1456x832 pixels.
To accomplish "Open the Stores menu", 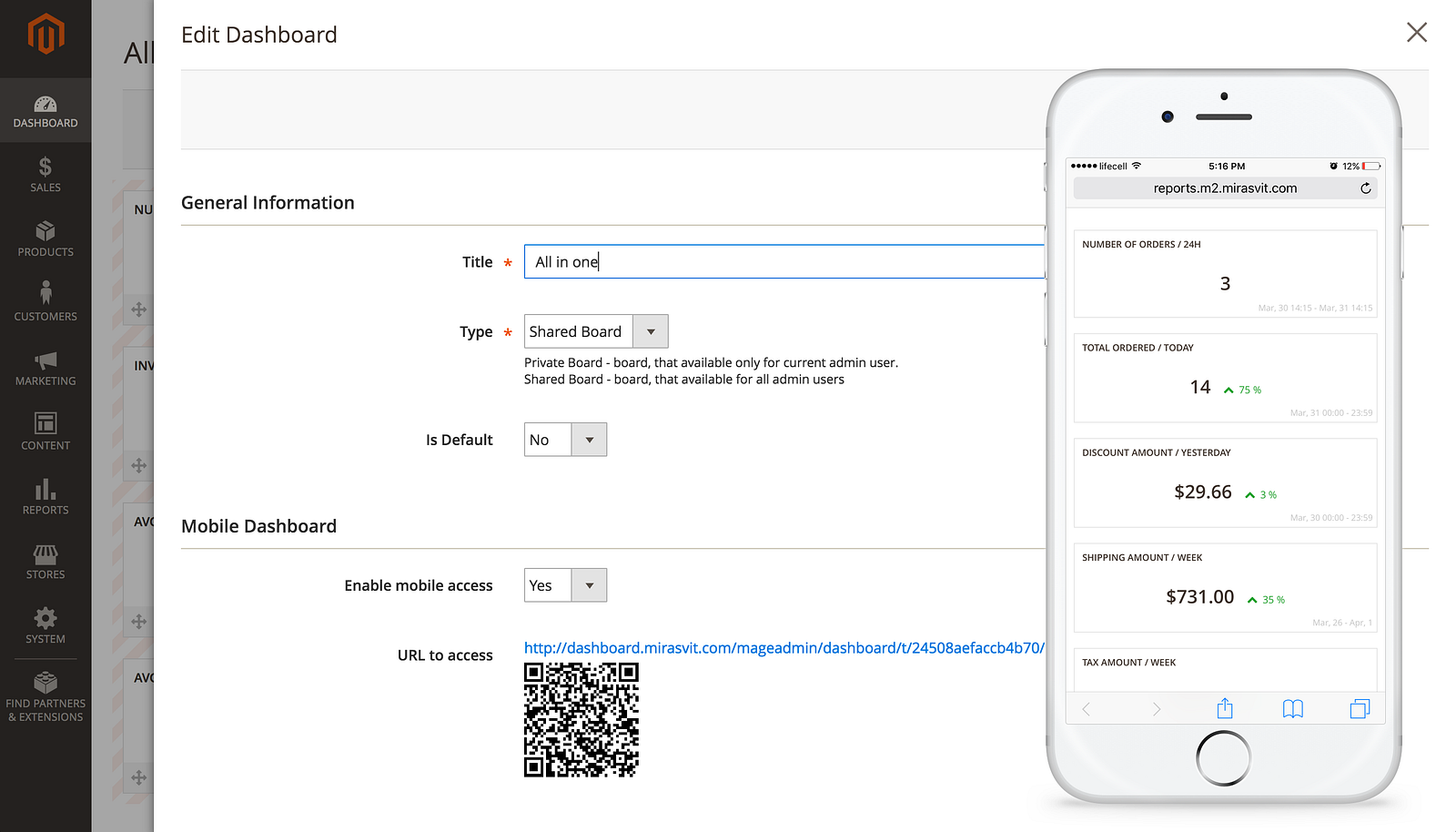I will click(45, 562).
